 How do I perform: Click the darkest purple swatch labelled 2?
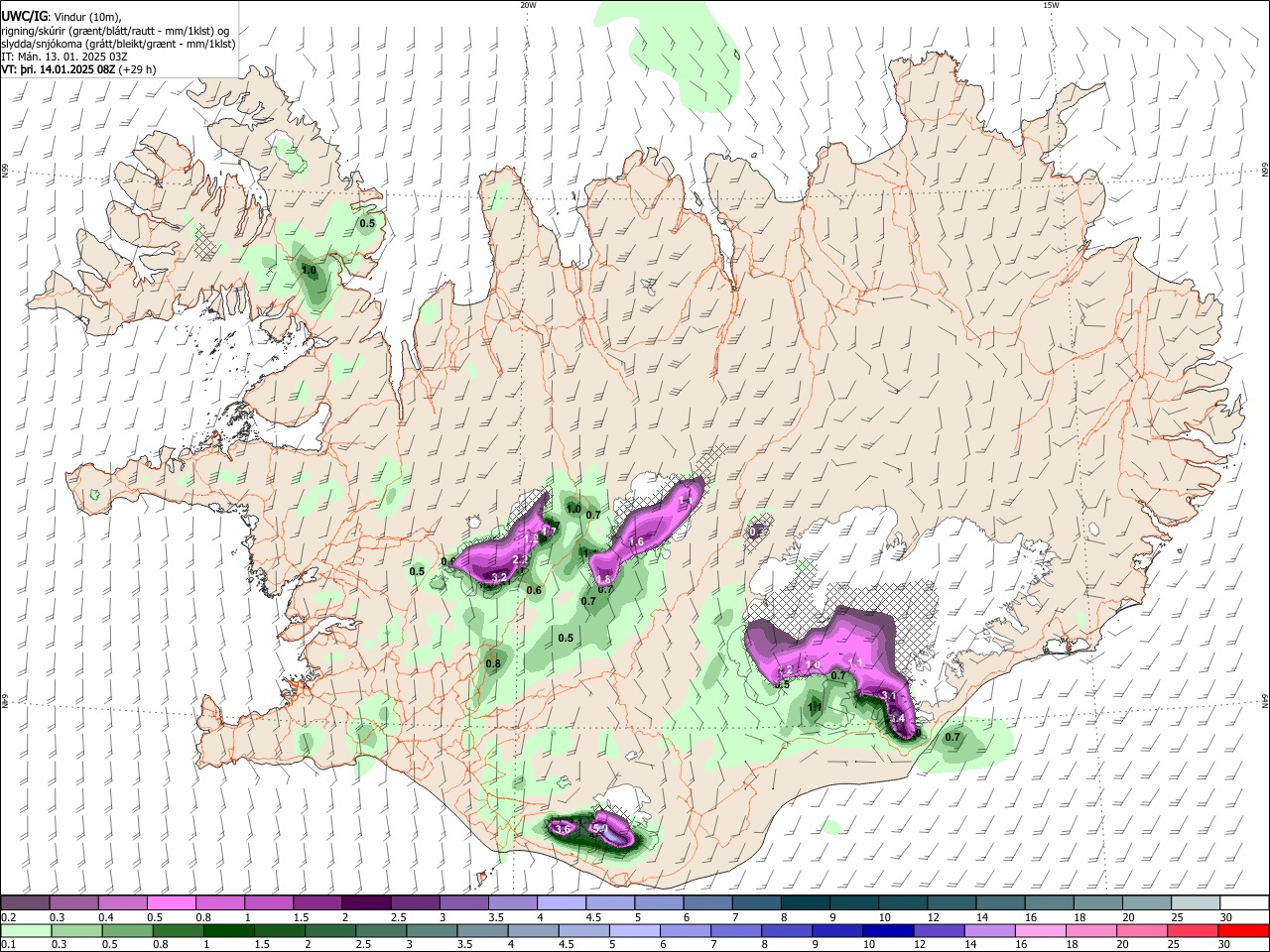pyautogui.click(x=365, y=903)
